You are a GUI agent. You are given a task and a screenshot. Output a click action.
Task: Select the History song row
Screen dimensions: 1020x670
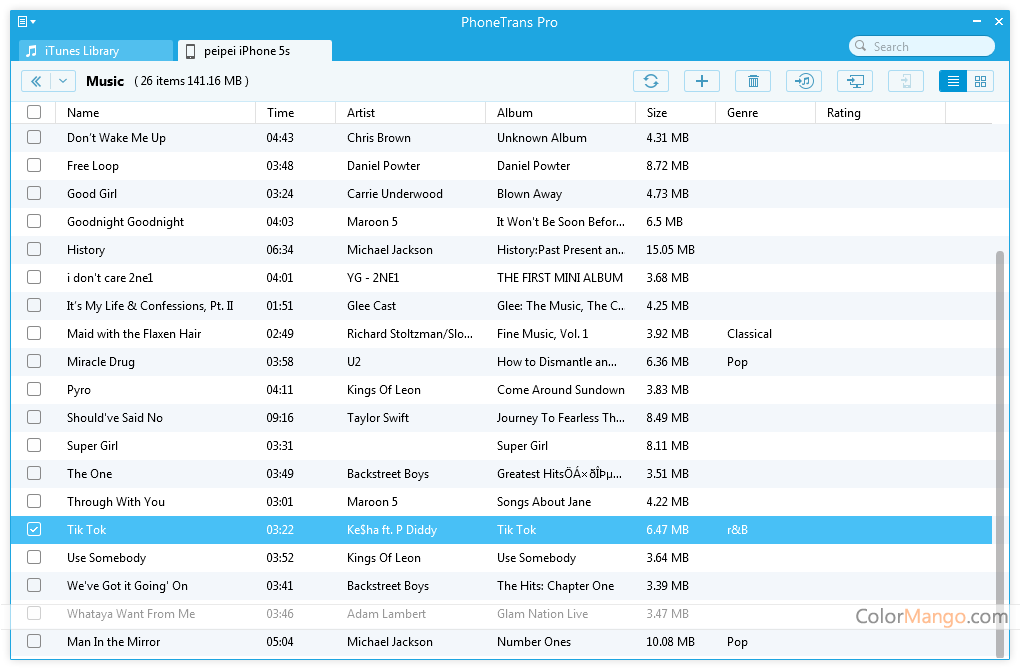click(300, 250)
